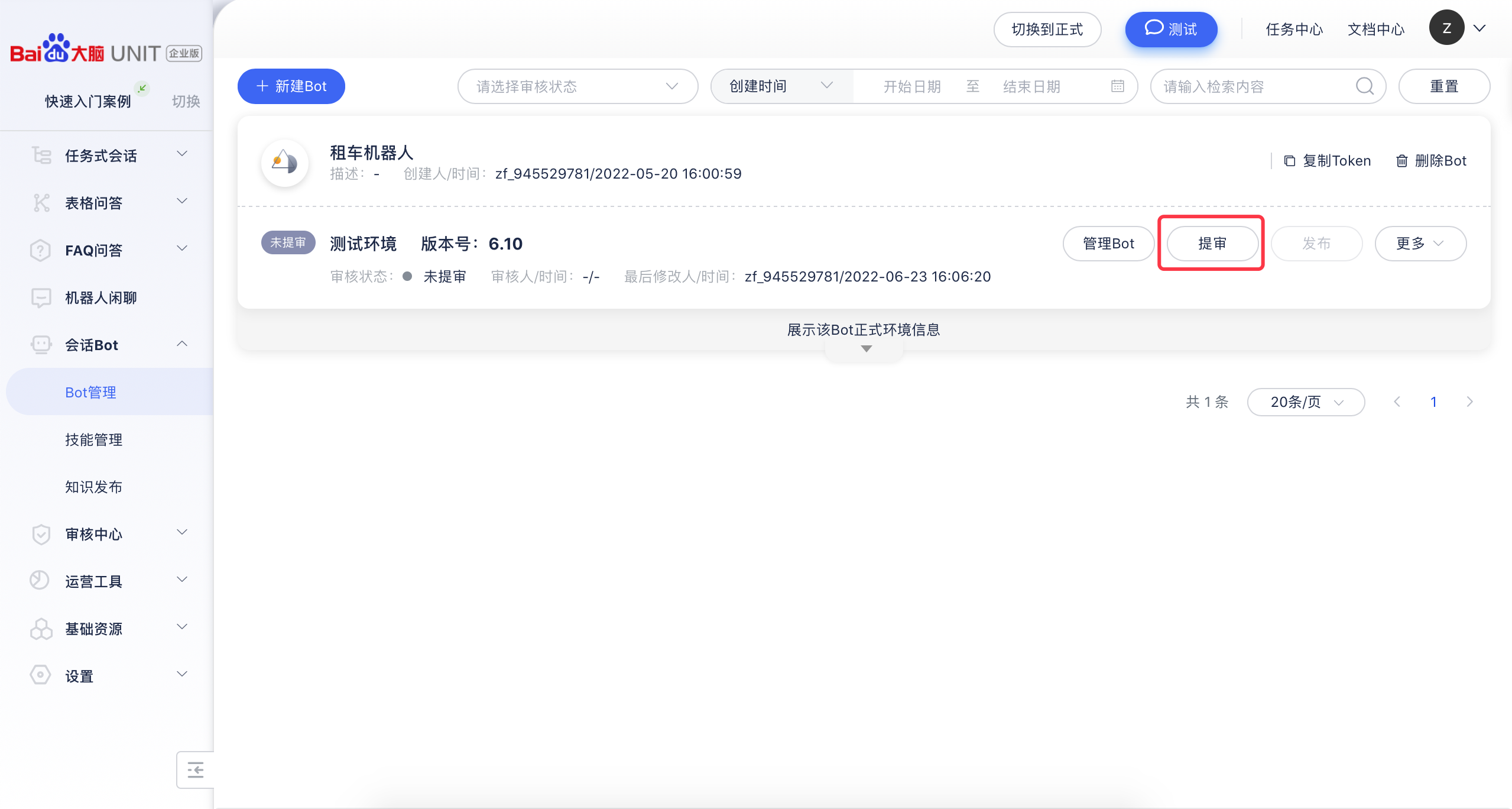This screenshot has height=809, width=1512.
Task: Click the 快速入门案例 project name
Action: click(88, 102)
